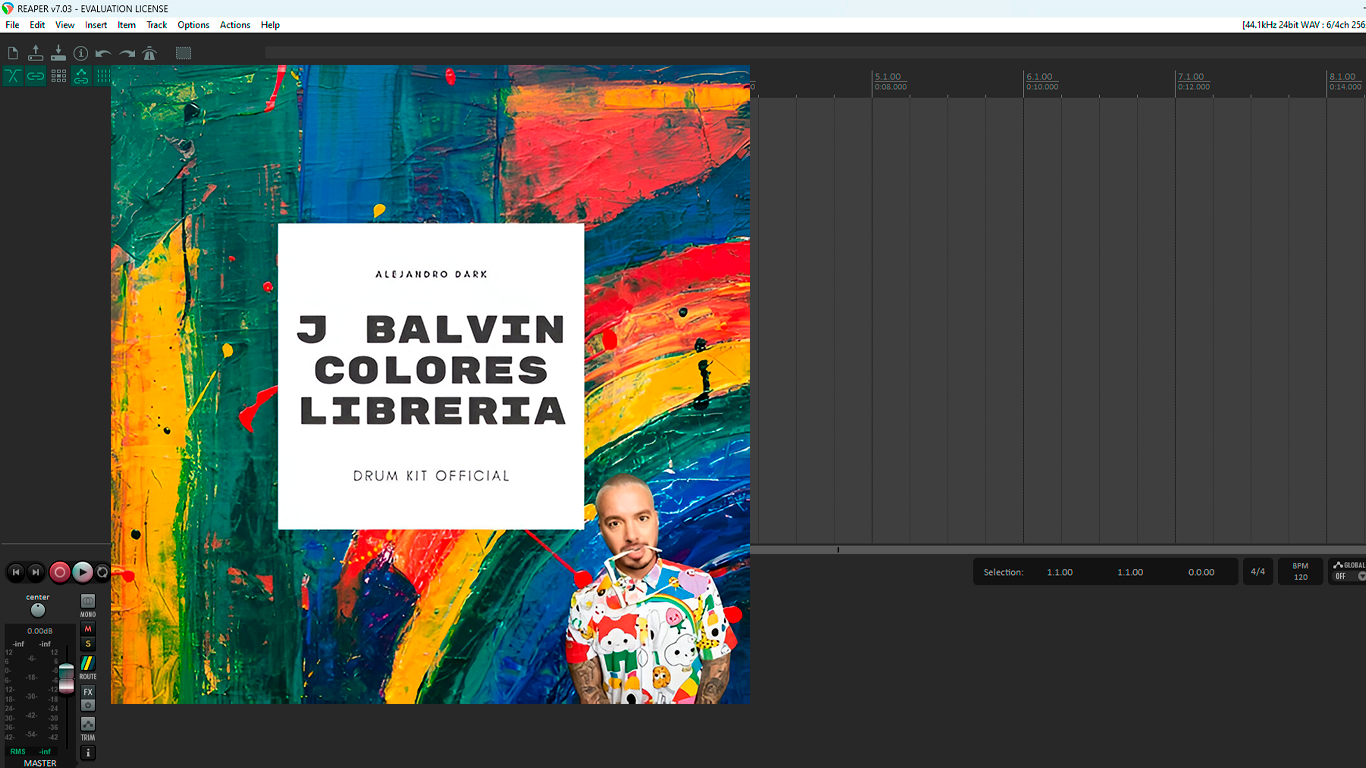The width and height of the screenshot is (1366, 768).
Task: Toggle envelope-points-move-with-items icon
Action: 81,76
